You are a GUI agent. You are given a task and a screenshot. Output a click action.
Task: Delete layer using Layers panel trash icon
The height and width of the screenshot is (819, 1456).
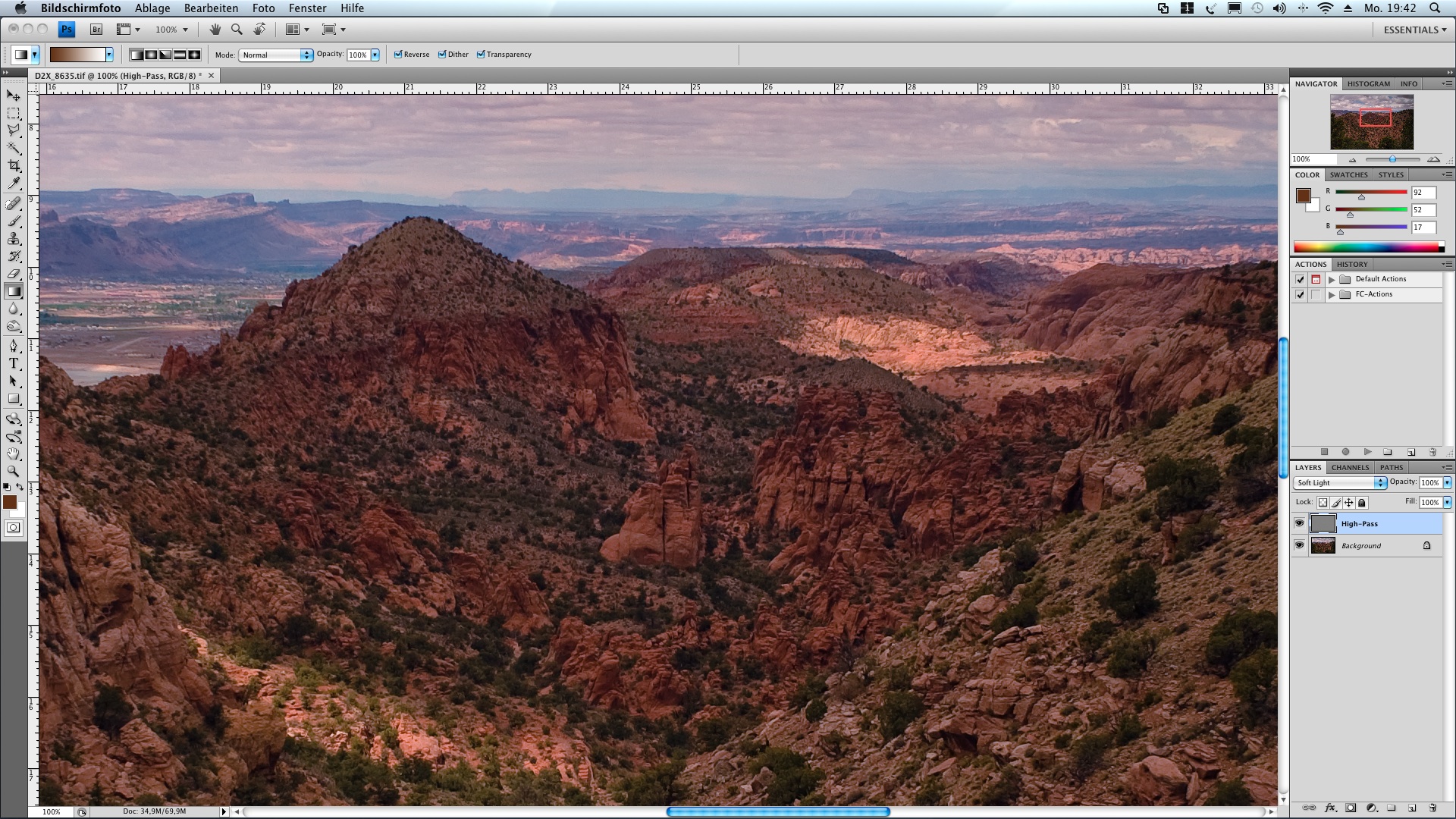point(1432,808)
